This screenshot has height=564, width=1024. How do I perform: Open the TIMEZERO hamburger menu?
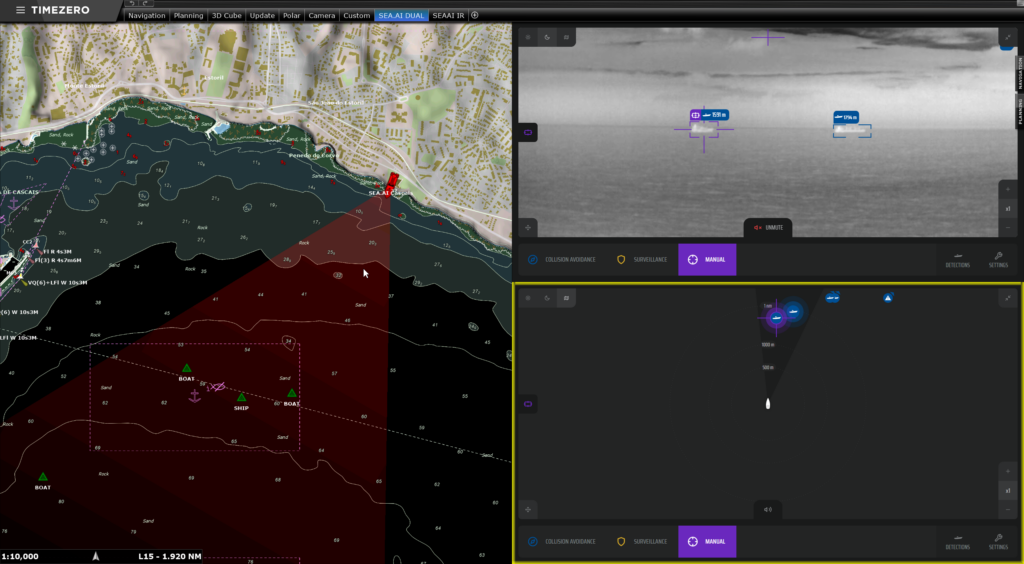tap(20, 10)
